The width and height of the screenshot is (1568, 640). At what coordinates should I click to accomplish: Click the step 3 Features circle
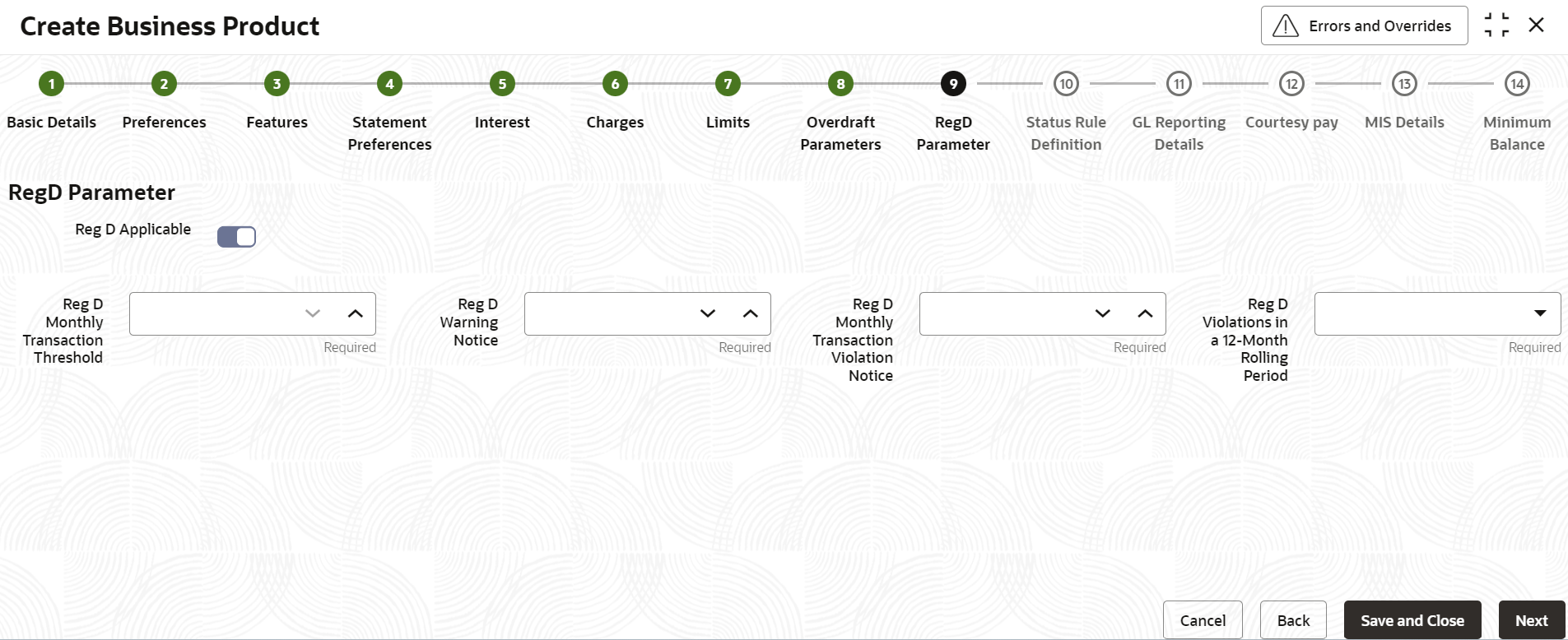[277, 83]
